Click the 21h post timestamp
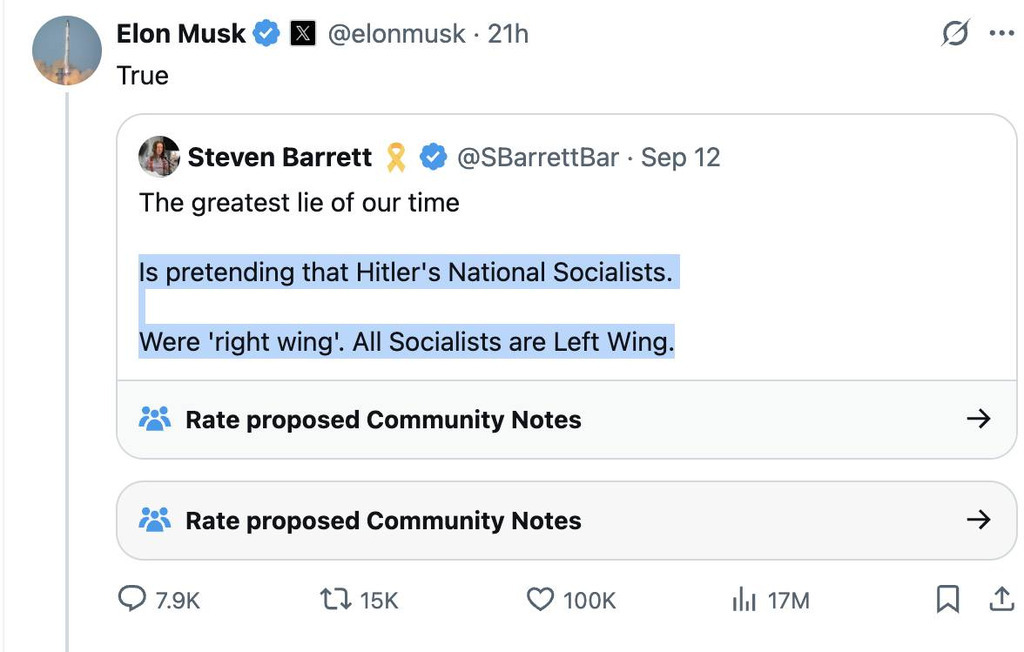This screenshot has height=652, width=1024. (508, 34)
